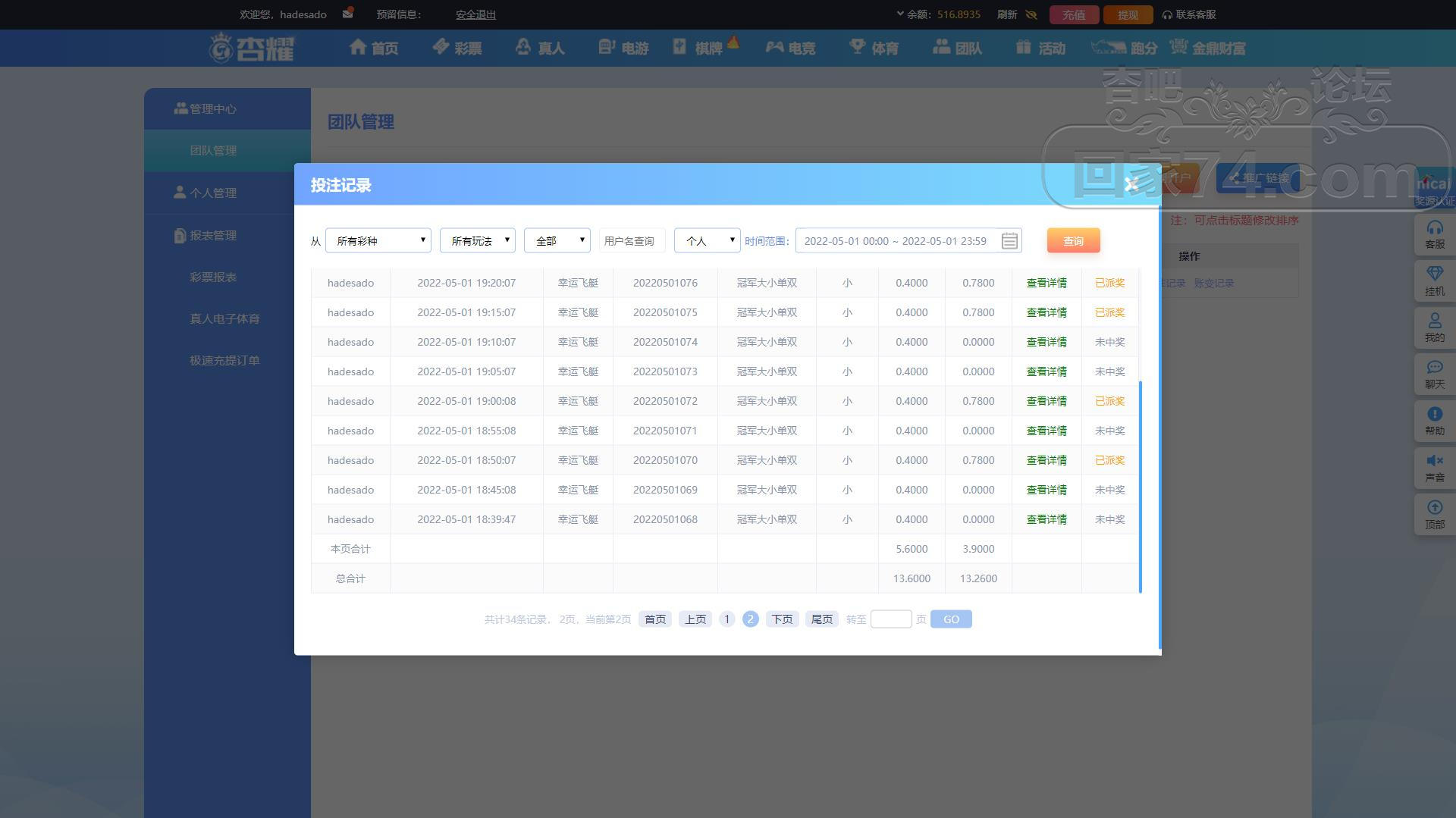Click 联系客服 contact support link
1456x818 pixels.
tap(1189, 14)
